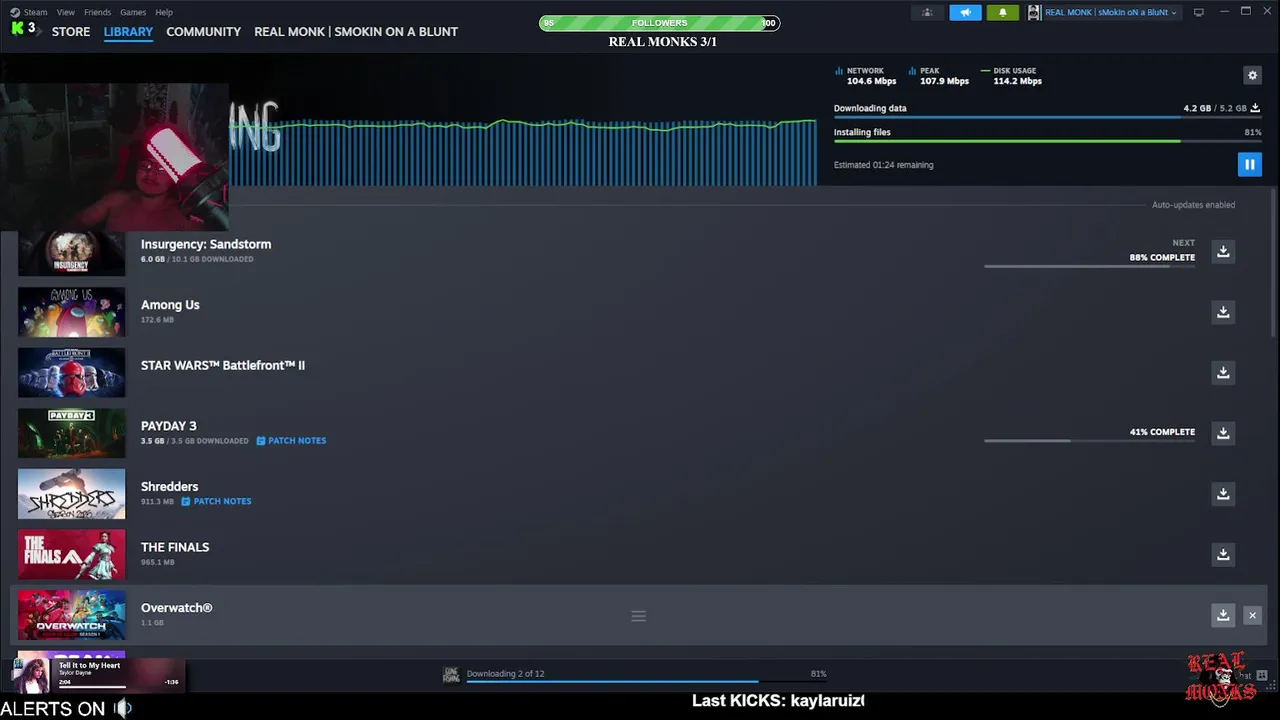Open PAYDAY 3 PATCH NOTES link
This screenshot has height=720, width=1280.
point(297,441)
